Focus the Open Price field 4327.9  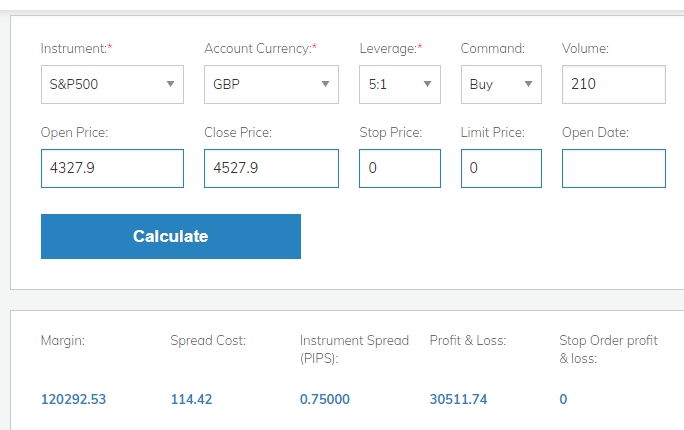pos(112,168)
